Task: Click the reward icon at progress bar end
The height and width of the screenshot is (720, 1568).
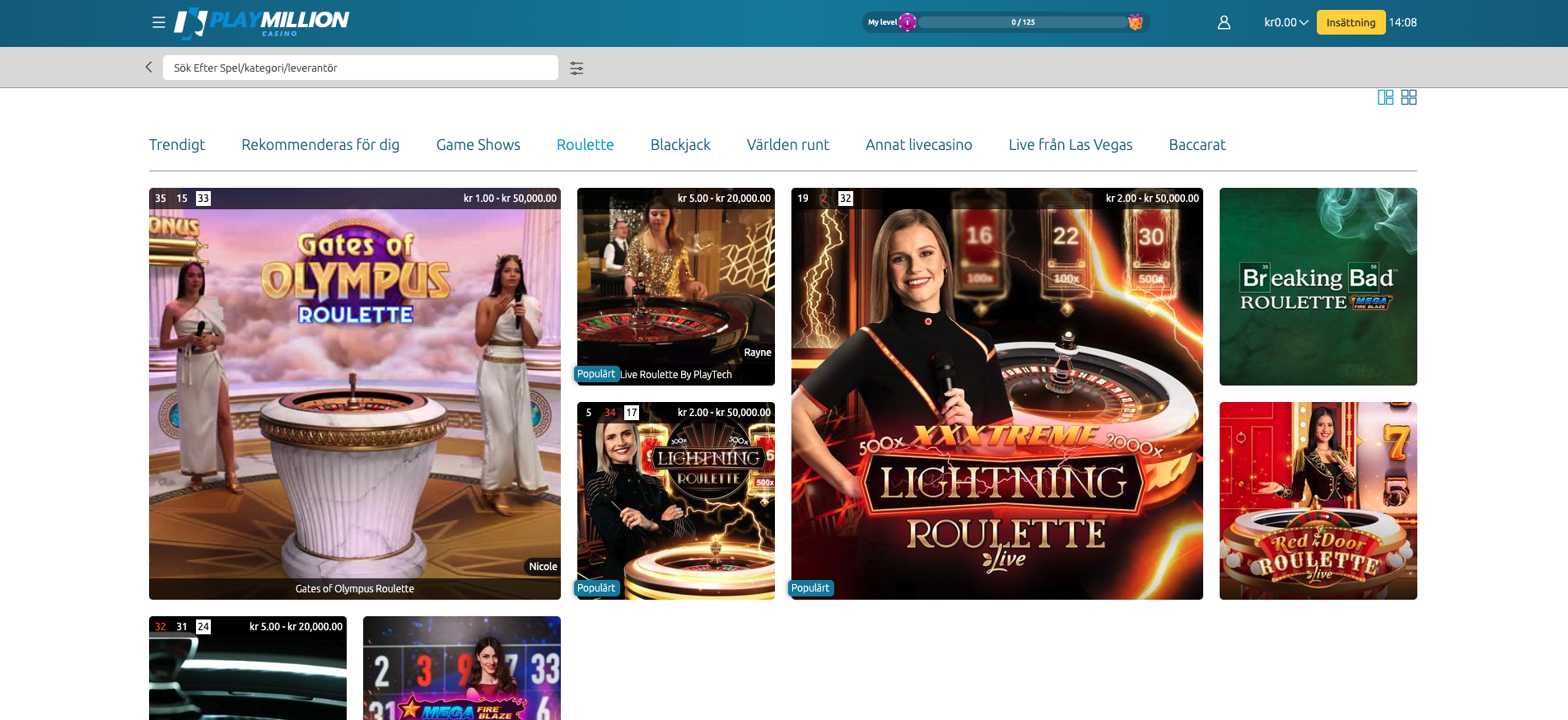Action: click(1136, 22)
